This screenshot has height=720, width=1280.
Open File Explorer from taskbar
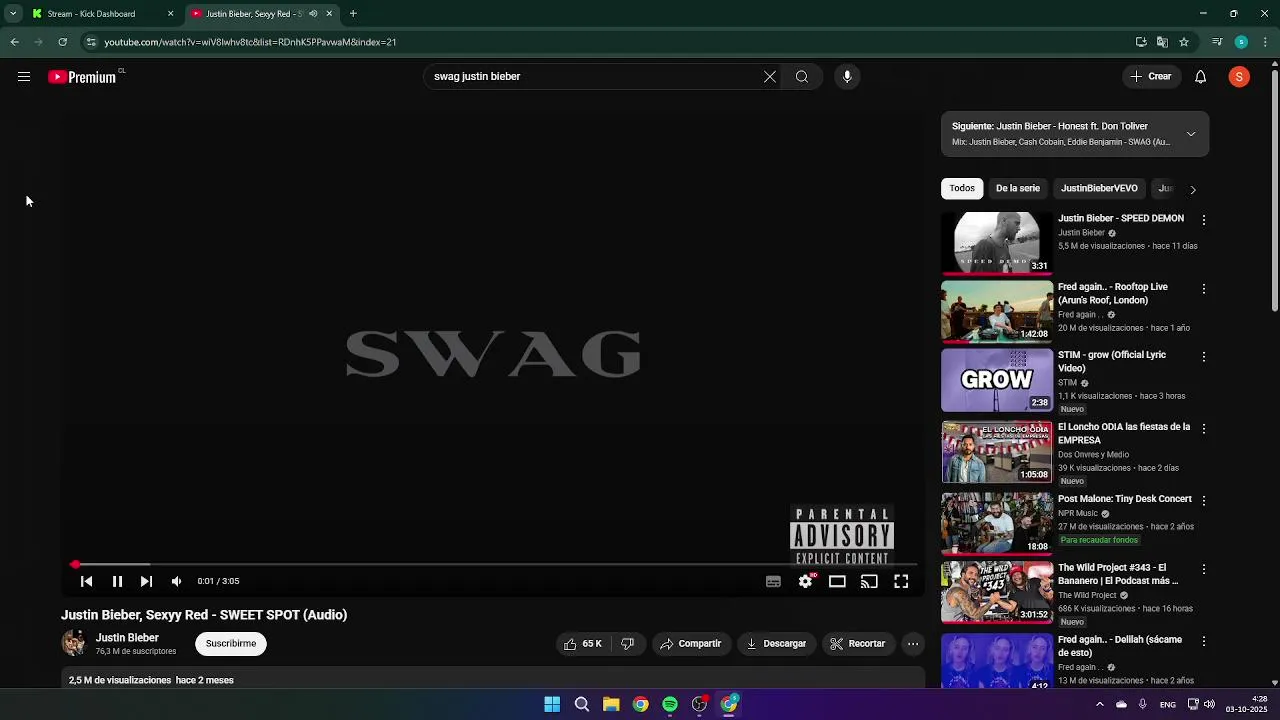click(611, 705)
